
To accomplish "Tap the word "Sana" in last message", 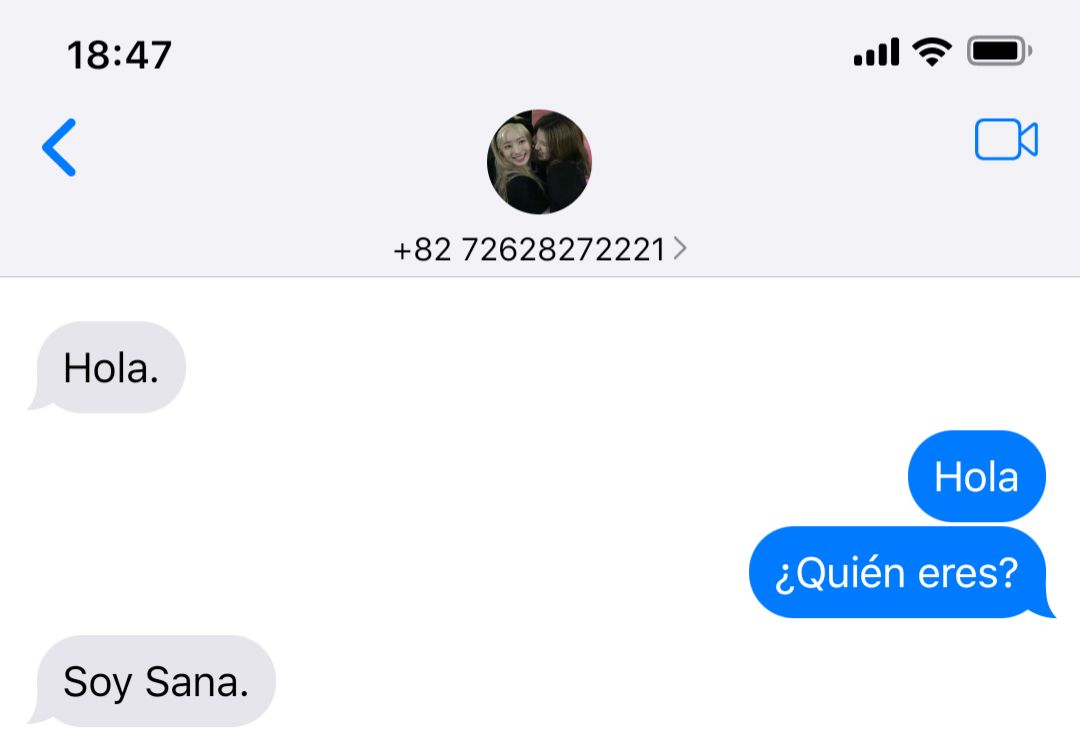I will coord(197,681).
